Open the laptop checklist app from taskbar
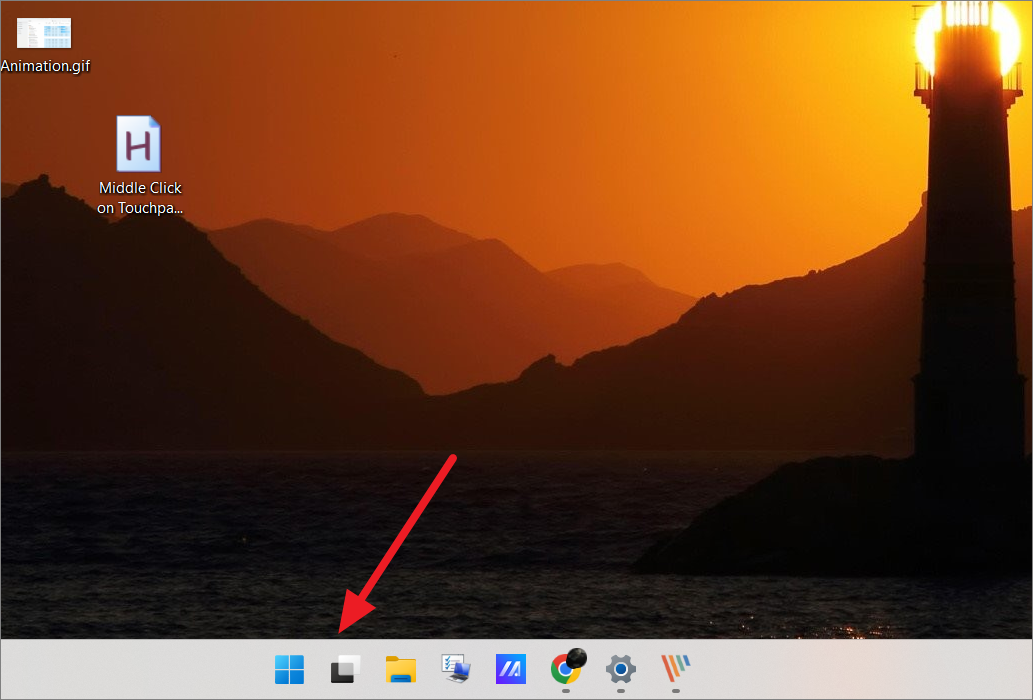The image size is (1033, 700). (455, 670)
